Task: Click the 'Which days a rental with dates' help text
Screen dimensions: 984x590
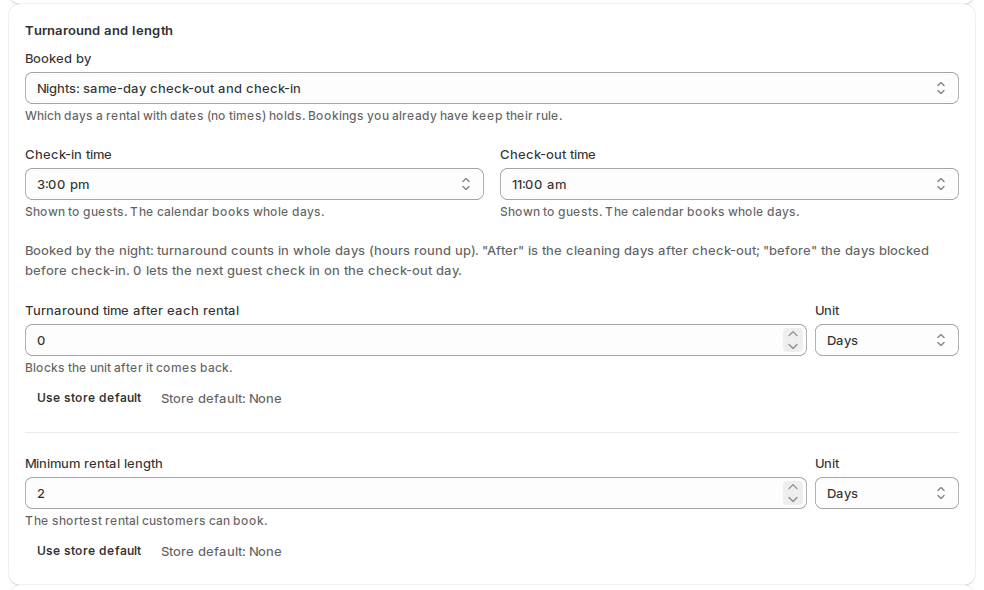Action: [294, 116]
